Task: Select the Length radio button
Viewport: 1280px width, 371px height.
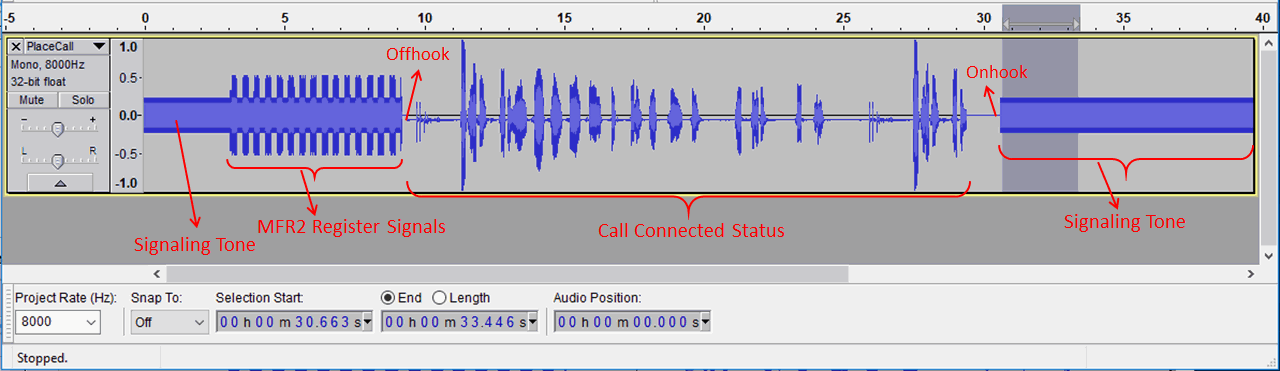Action: tap(439, 298)
